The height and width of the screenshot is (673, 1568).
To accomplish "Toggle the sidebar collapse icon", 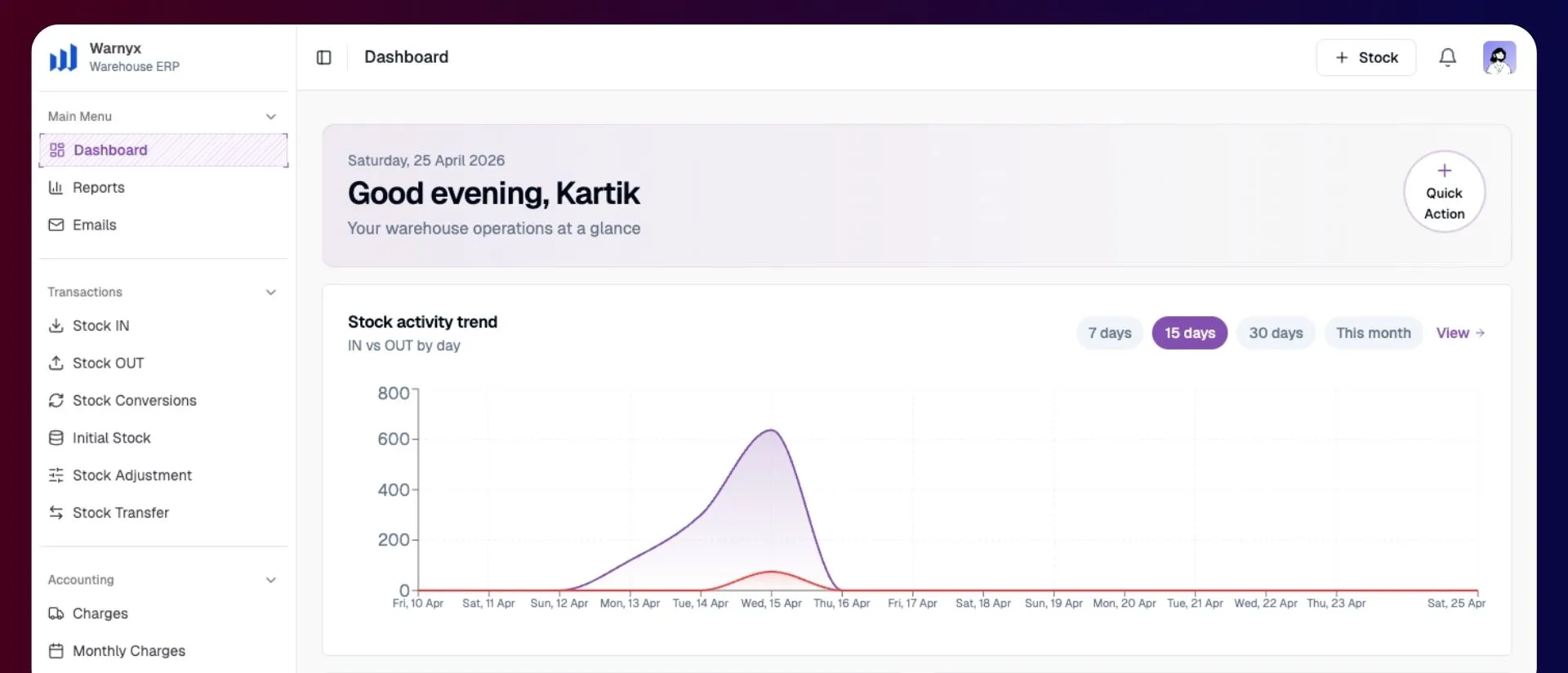I will tap(323, 57).
